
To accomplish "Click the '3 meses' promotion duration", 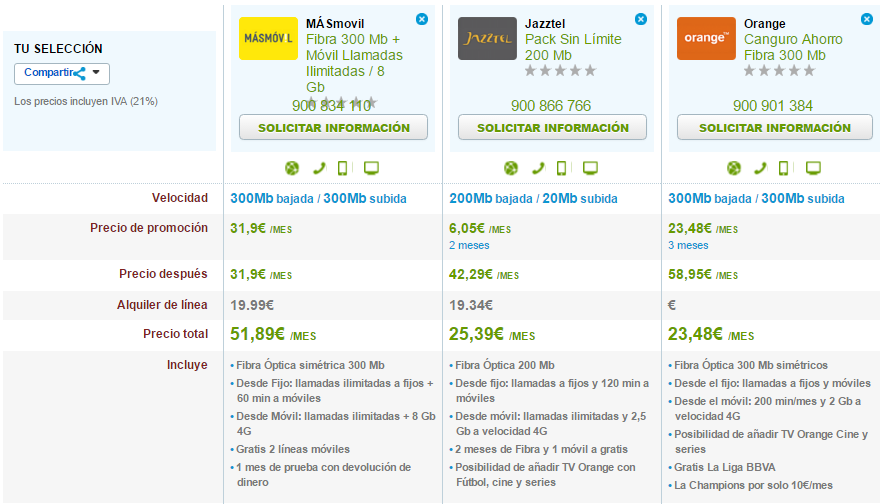I will (x=688, y=245).
